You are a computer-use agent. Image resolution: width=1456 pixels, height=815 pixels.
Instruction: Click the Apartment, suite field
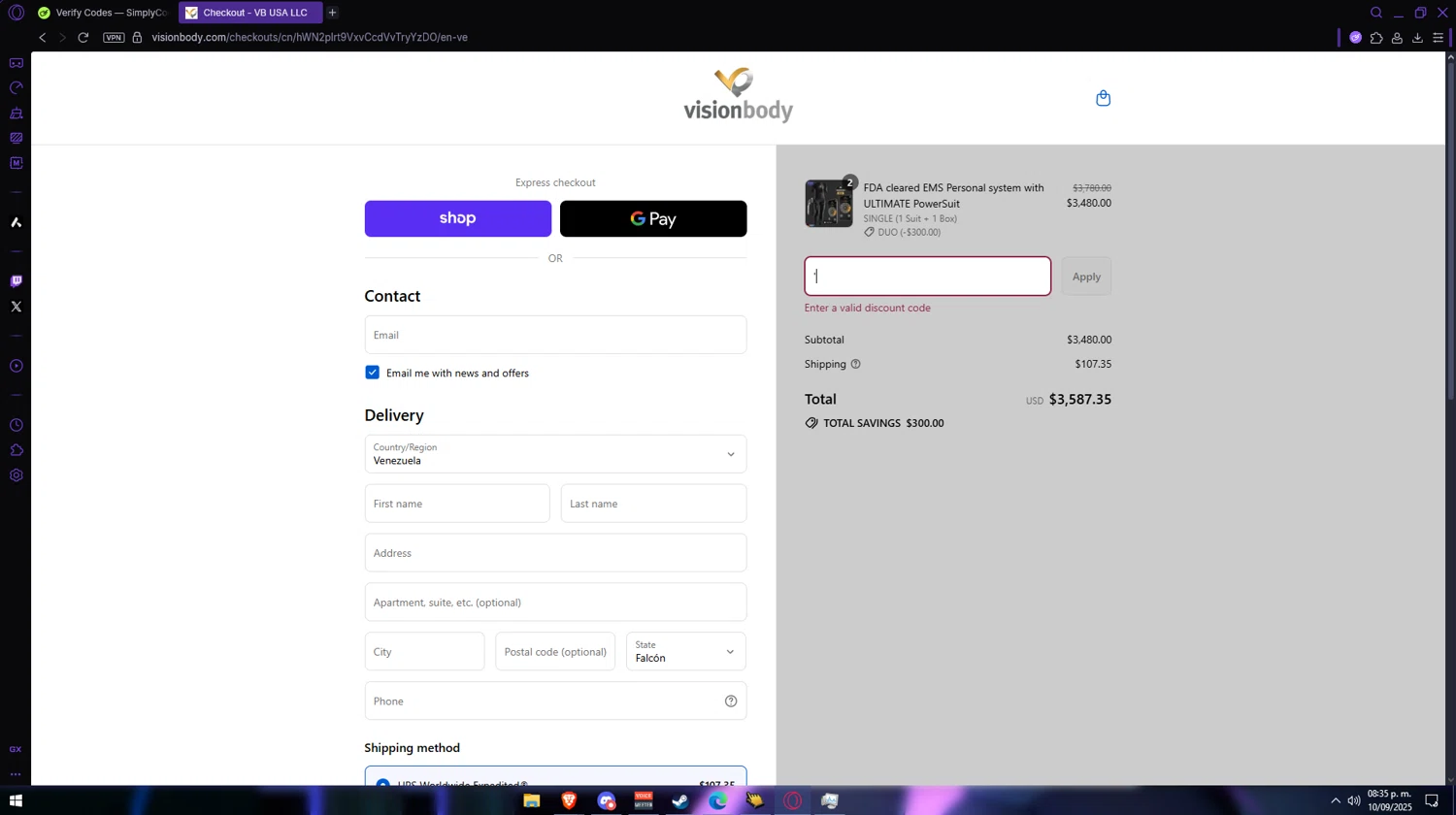(555, 603)
